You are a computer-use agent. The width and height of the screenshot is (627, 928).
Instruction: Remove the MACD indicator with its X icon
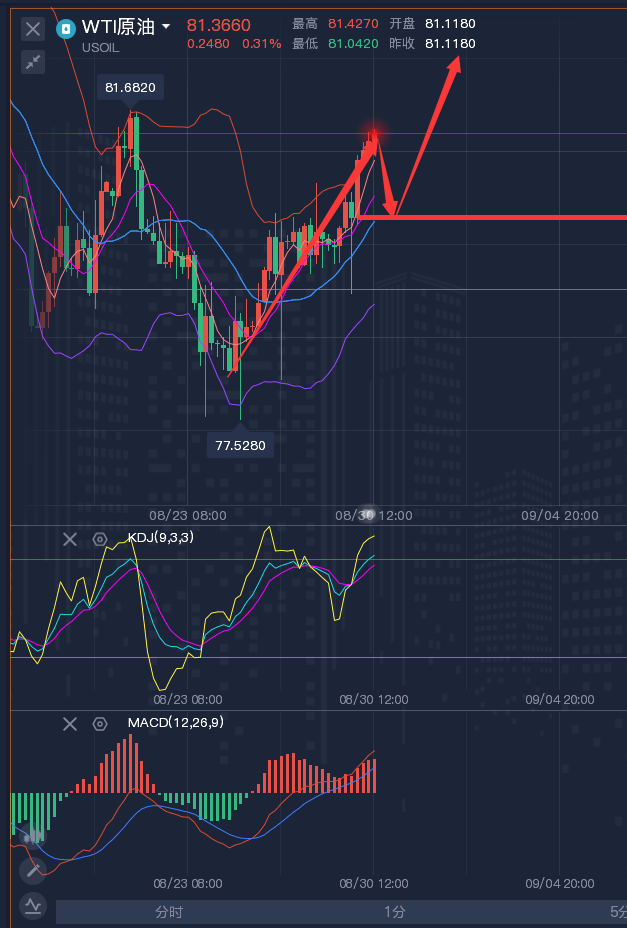70,724
